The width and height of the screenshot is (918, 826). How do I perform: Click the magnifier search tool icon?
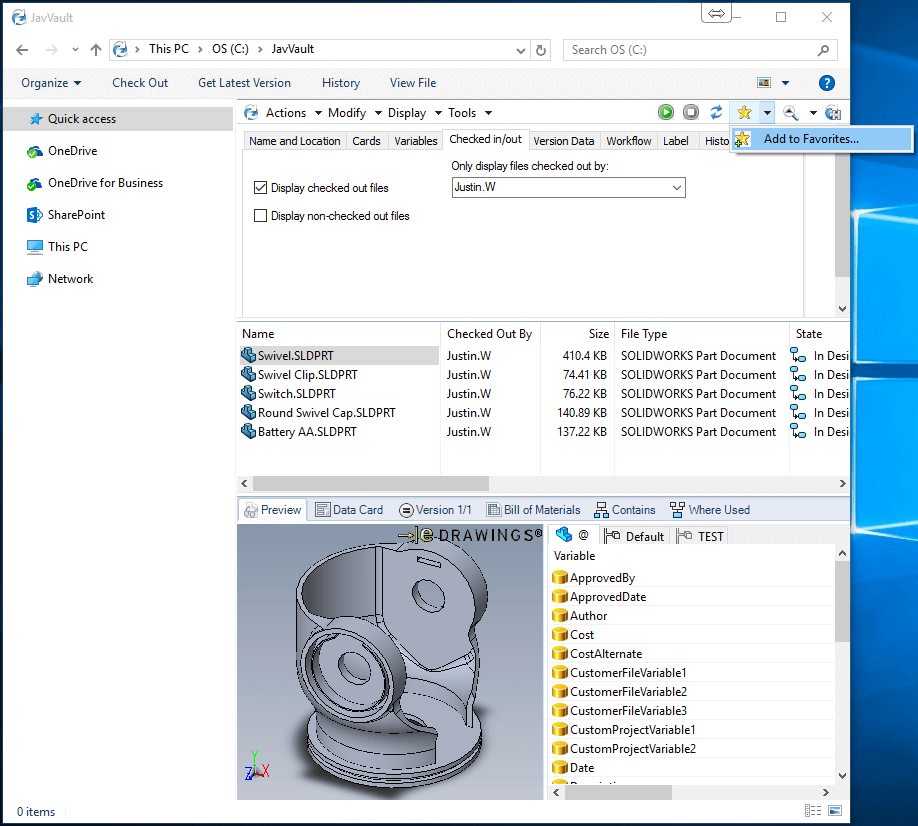790,112
